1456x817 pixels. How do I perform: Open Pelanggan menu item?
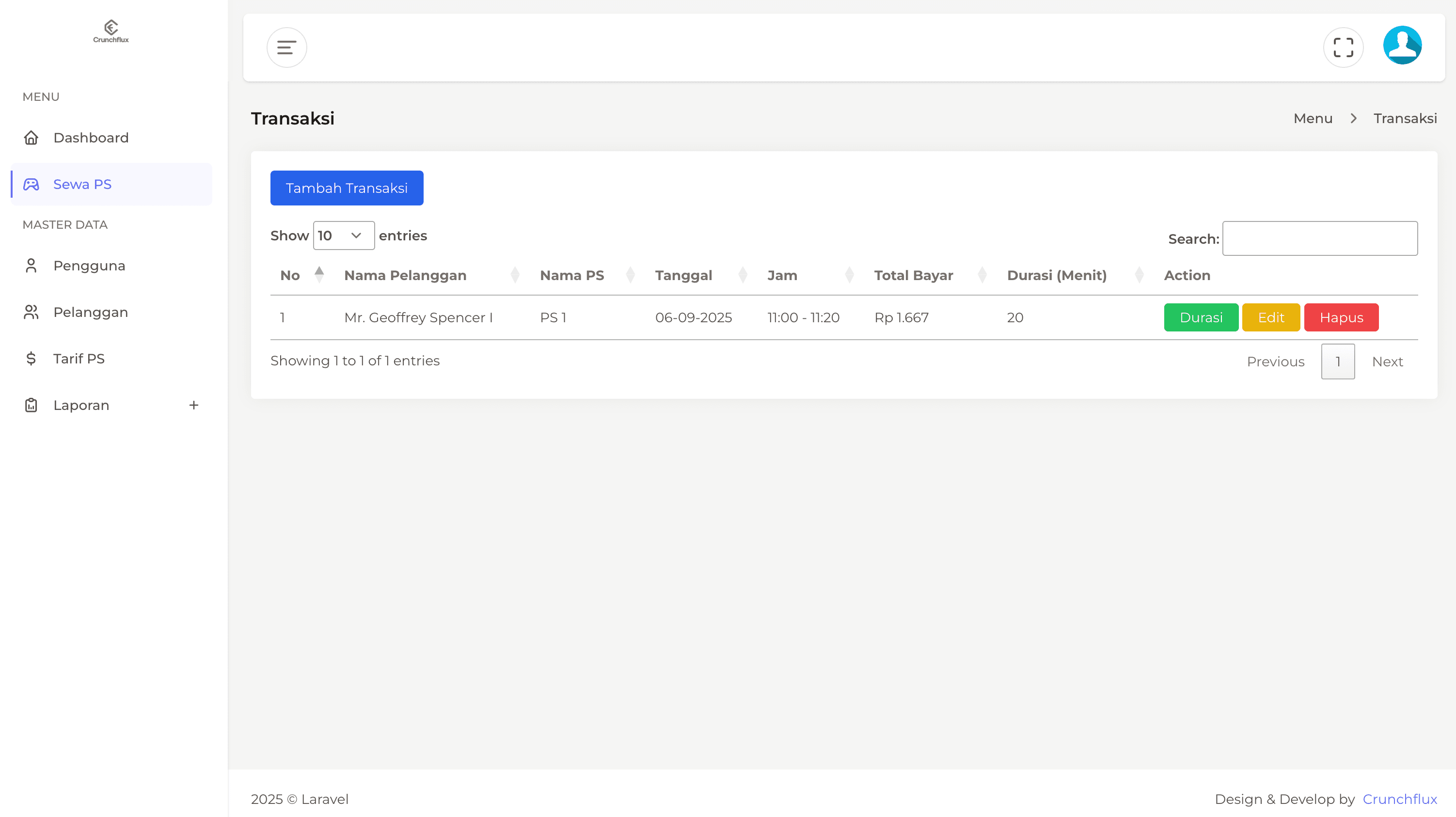(x=91, y=312)
